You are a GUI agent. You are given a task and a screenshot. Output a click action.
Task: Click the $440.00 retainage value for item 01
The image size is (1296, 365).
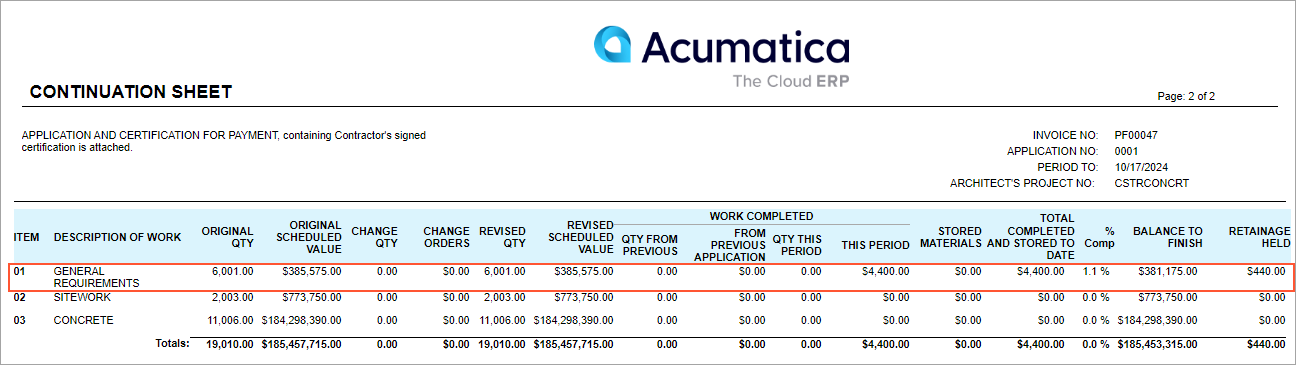click(1266, 271)
